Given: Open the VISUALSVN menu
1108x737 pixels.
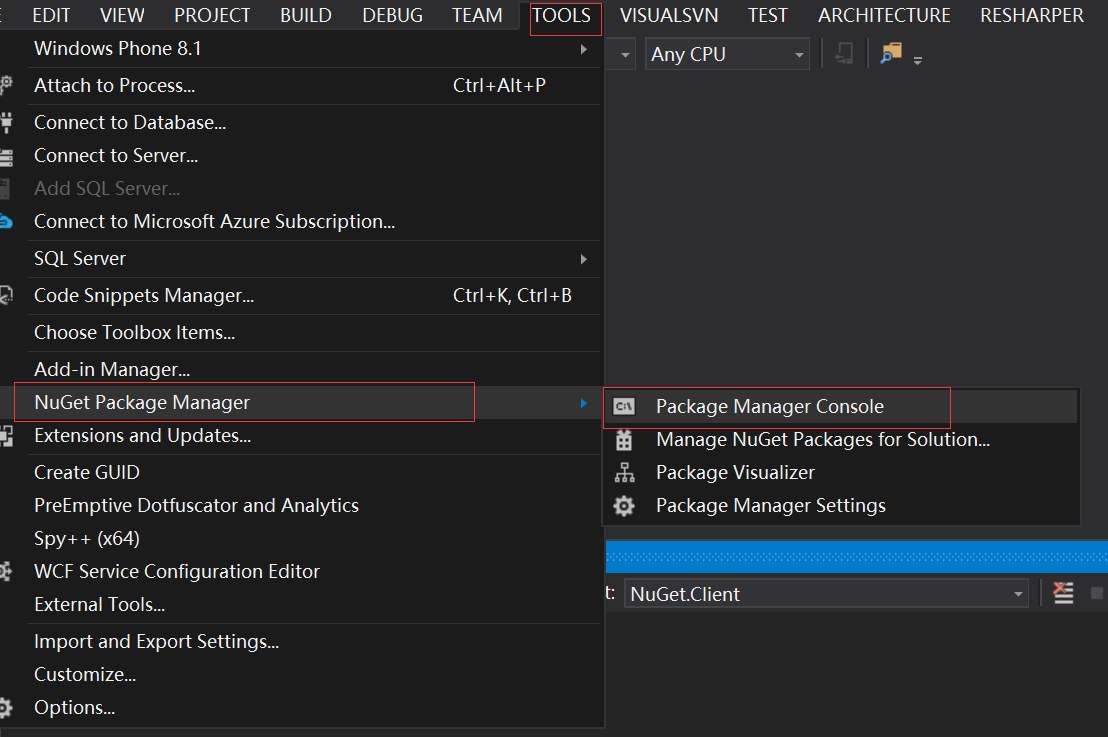Looking at the screenshot, I should (669, 15).
